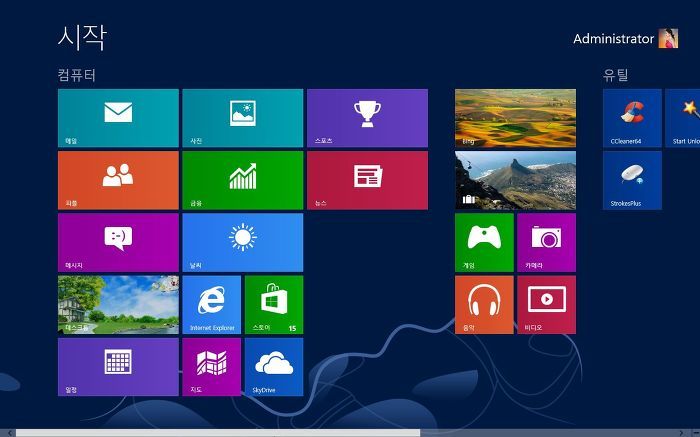700x437 pixels.
Task: Open the Finance chart tile (금융)
Action: (243, 180)
